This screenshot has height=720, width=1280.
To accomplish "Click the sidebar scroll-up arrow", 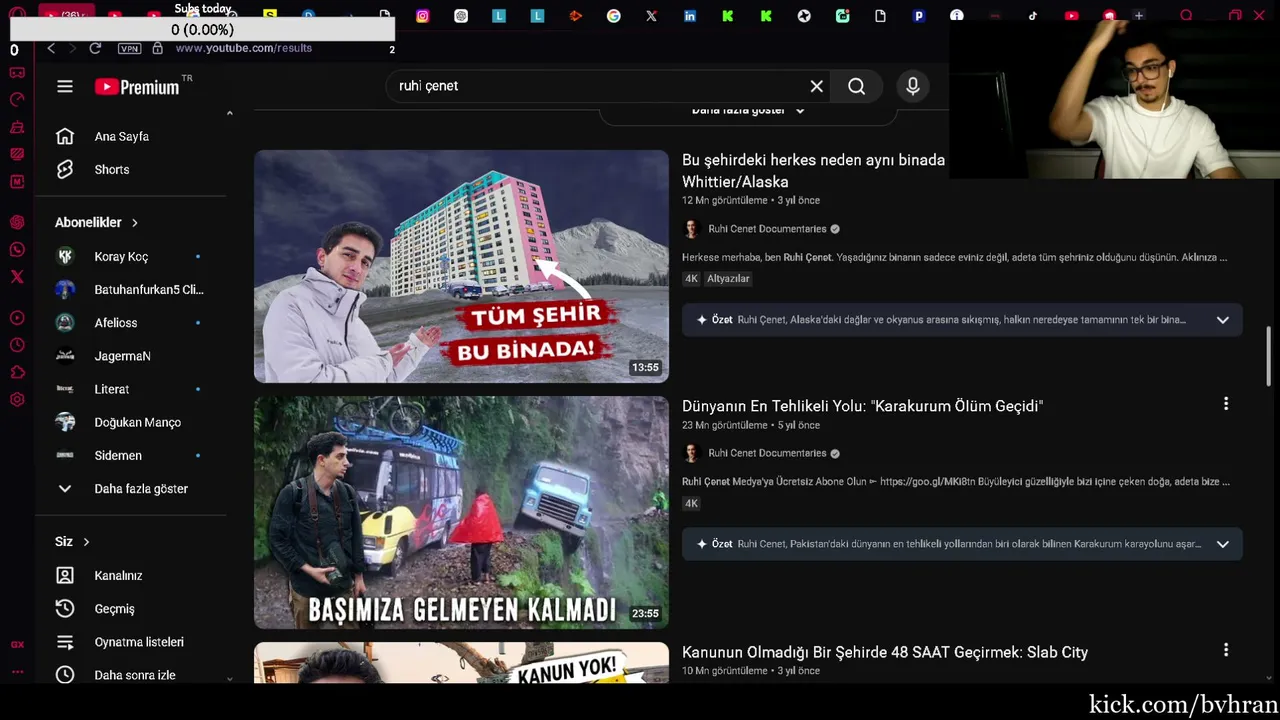I will point(229,113).
